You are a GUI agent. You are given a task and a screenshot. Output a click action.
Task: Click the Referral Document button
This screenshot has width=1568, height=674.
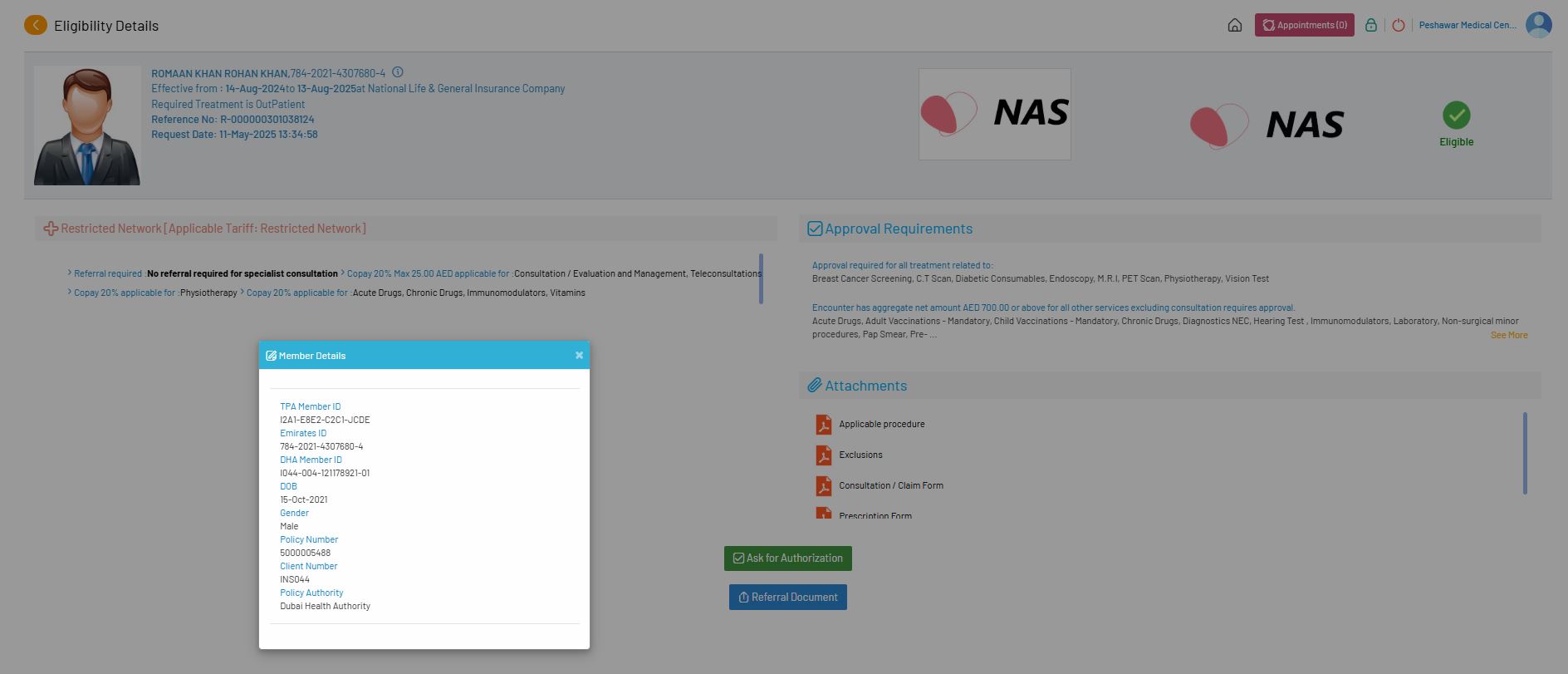coord(788,598)
